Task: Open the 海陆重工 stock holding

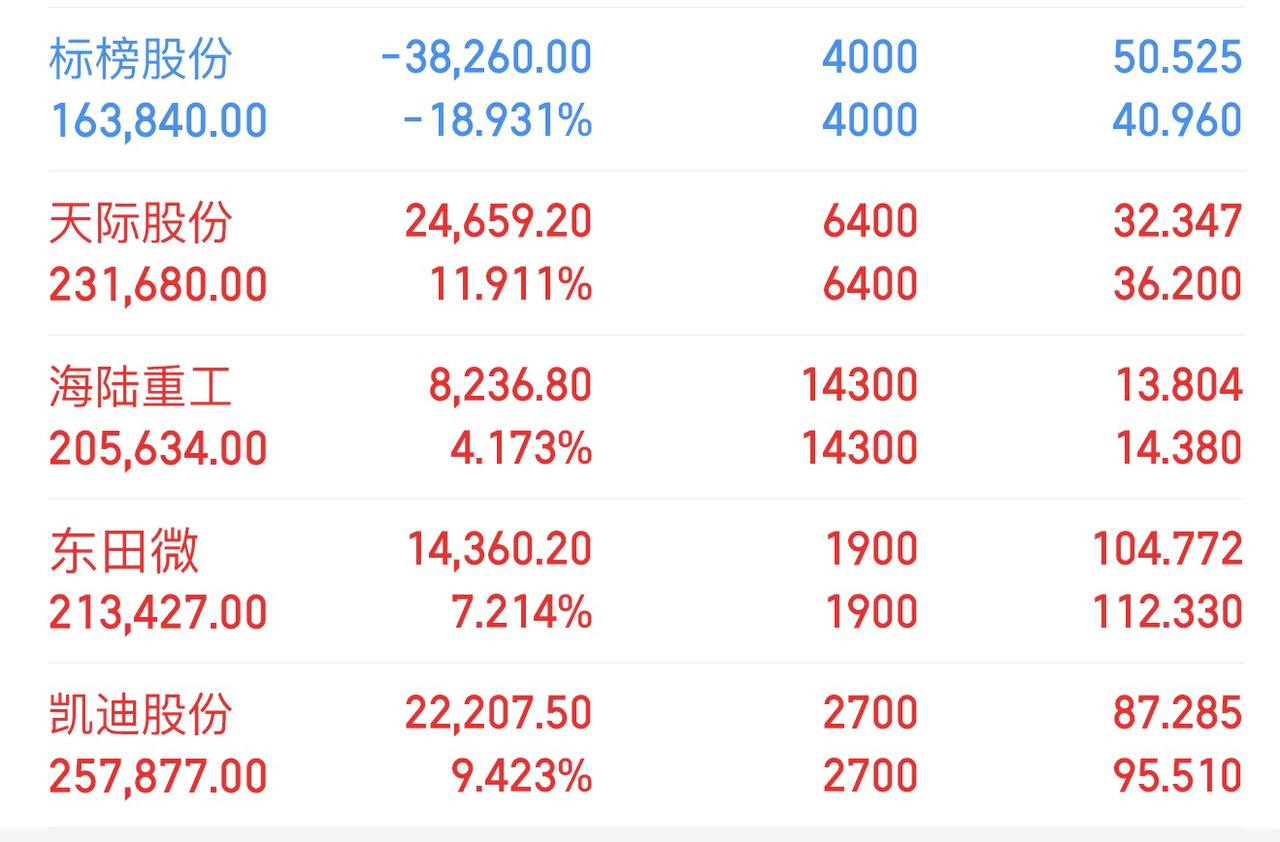Action: [x=140, y=386]
